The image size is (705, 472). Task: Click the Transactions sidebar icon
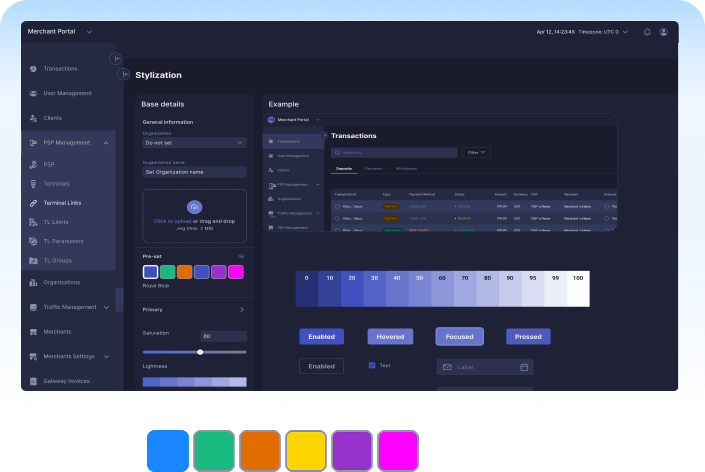tap(33, 69)
